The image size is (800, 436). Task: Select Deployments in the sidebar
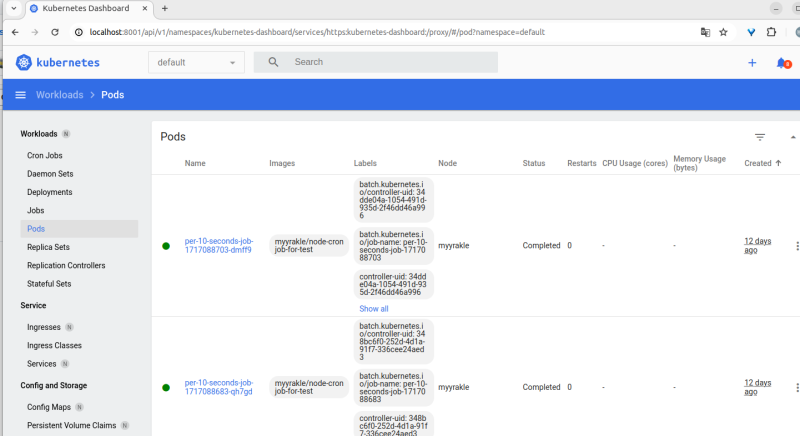(x=50, y=192)
